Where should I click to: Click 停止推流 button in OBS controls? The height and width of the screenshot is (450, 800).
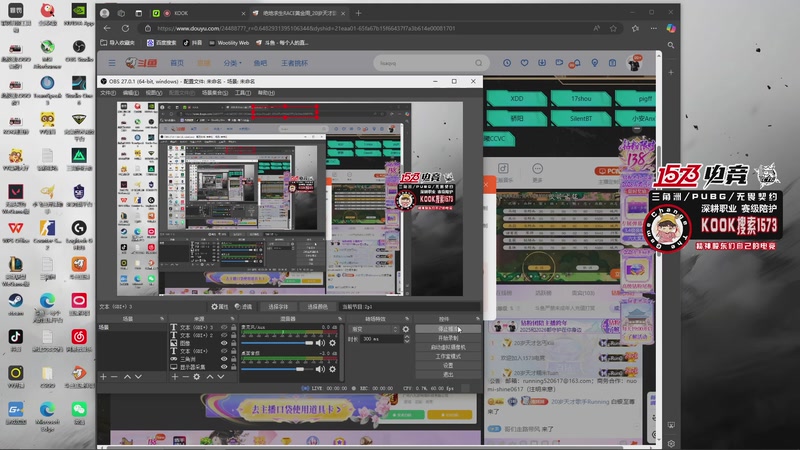(448, 329)
